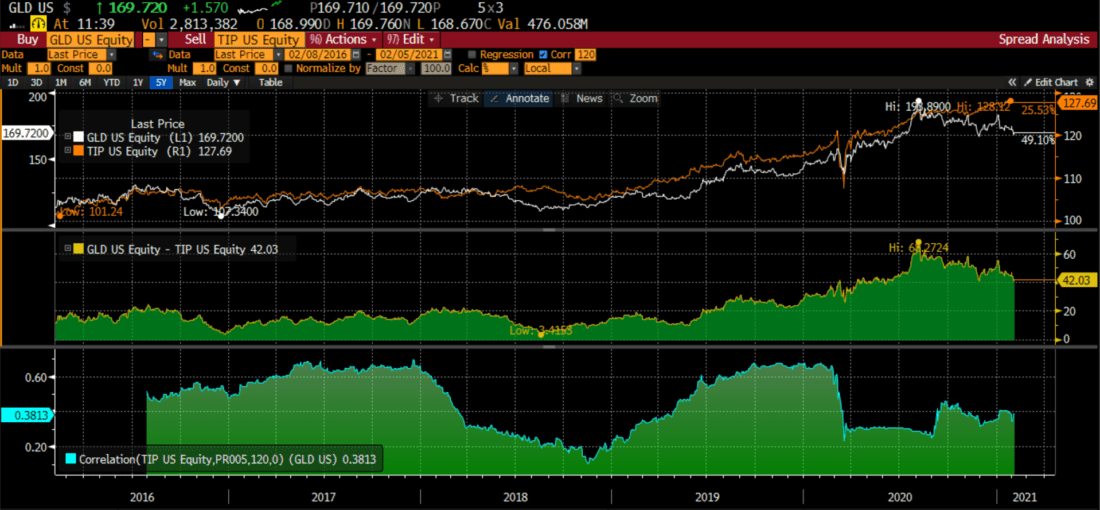Uncheck the Corr checkbox

[x=542, y=54]
